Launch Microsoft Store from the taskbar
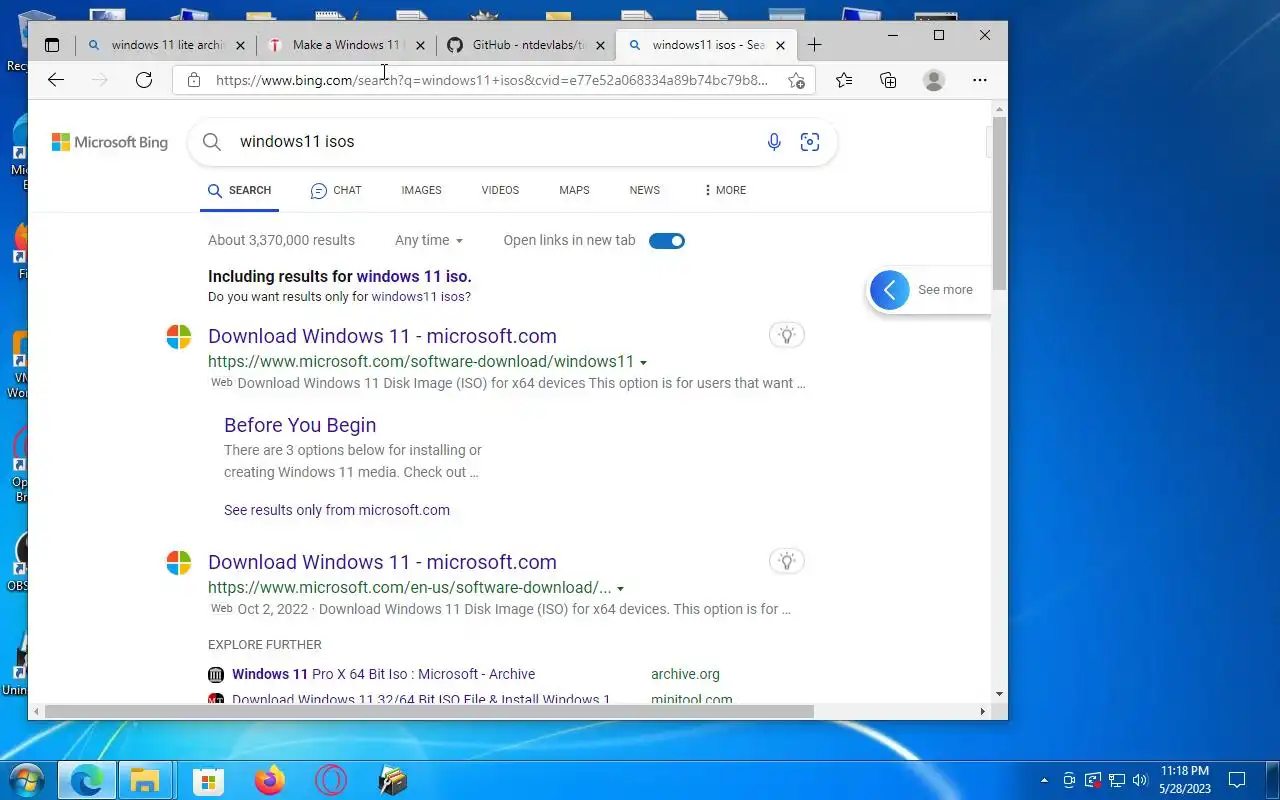 click(208, 780)
